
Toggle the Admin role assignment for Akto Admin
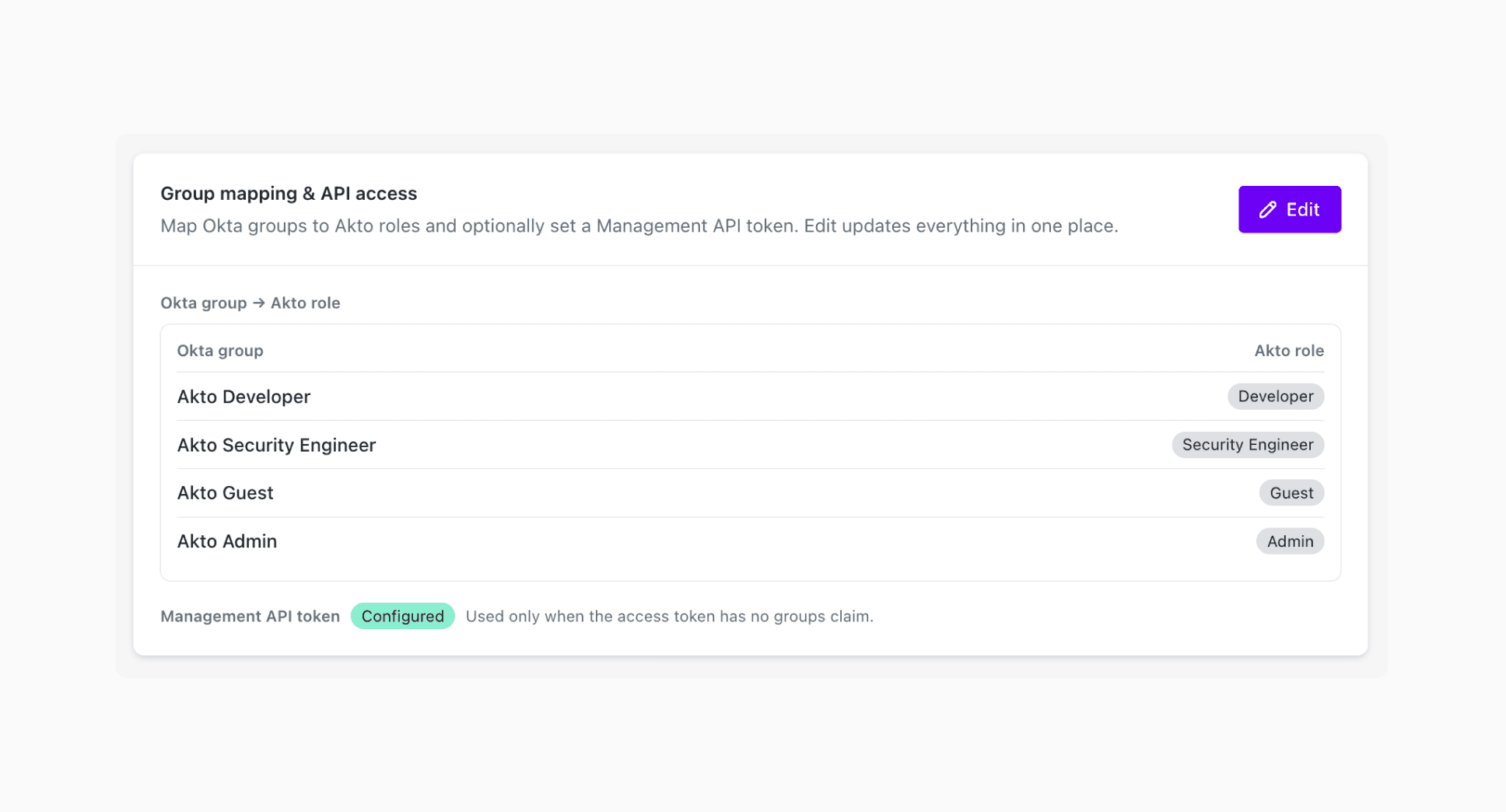[1290, 541]
